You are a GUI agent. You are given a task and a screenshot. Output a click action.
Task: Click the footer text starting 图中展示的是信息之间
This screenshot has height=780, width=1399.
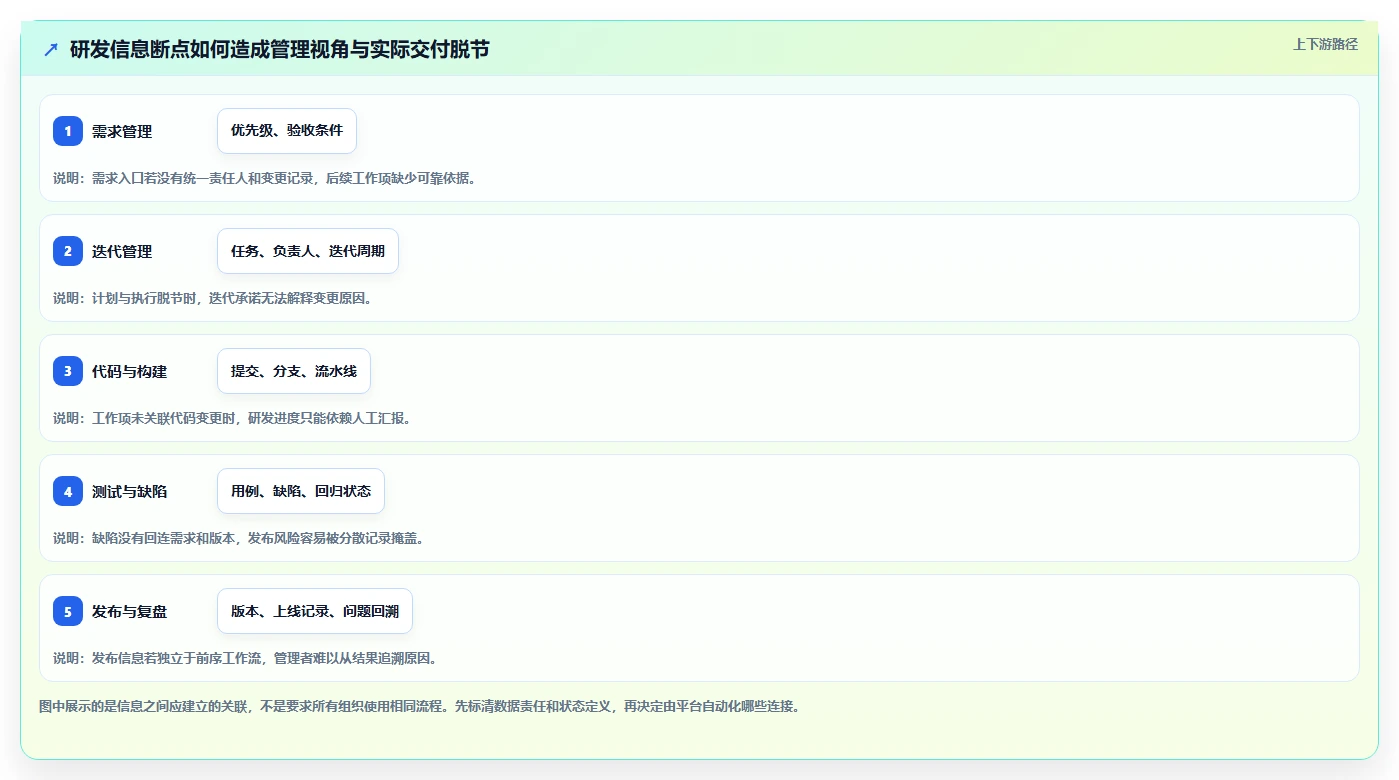tap(419, 706)
